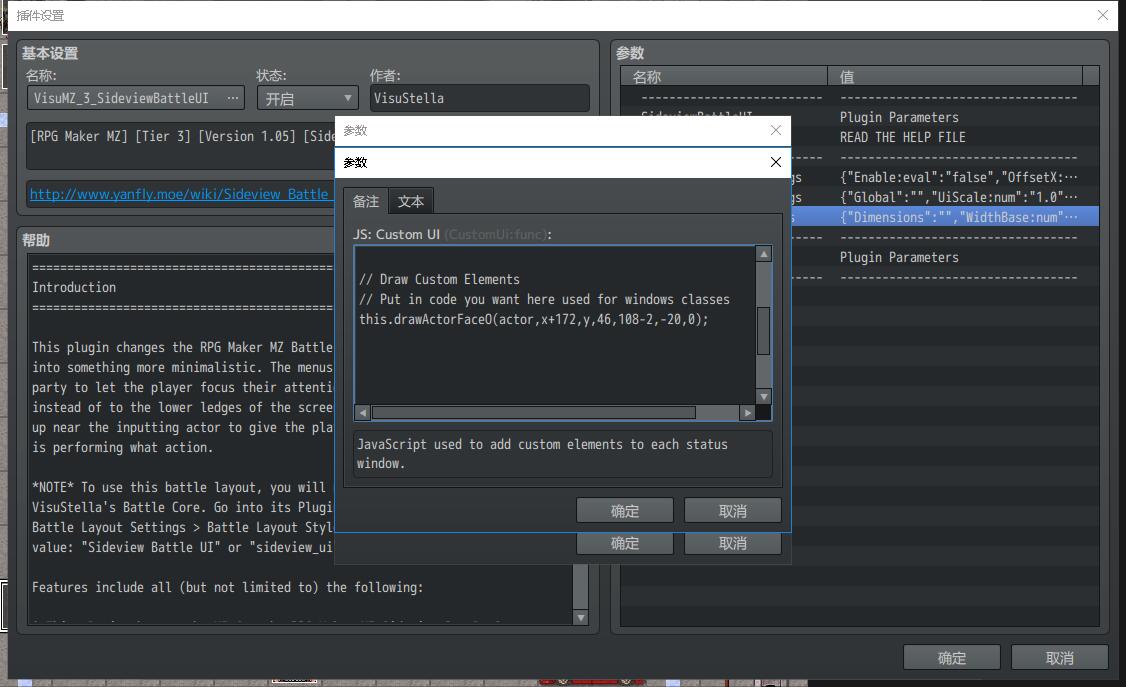Close the 插件设置 window
The image size is (1126, 687).
(1103, 15)
